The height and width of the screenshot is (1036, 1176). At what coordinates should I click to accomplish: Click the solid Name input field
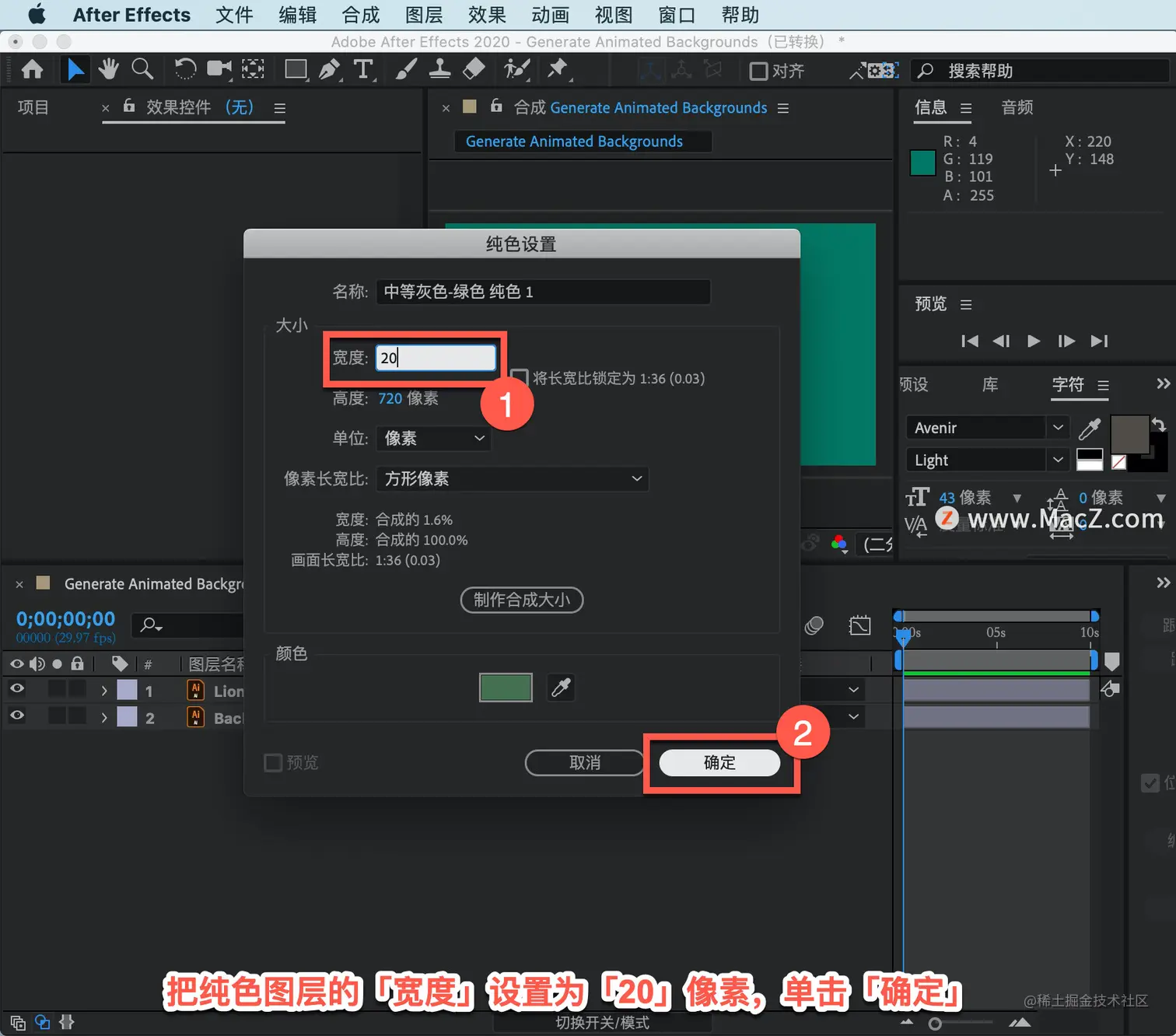tap(543, 292)
